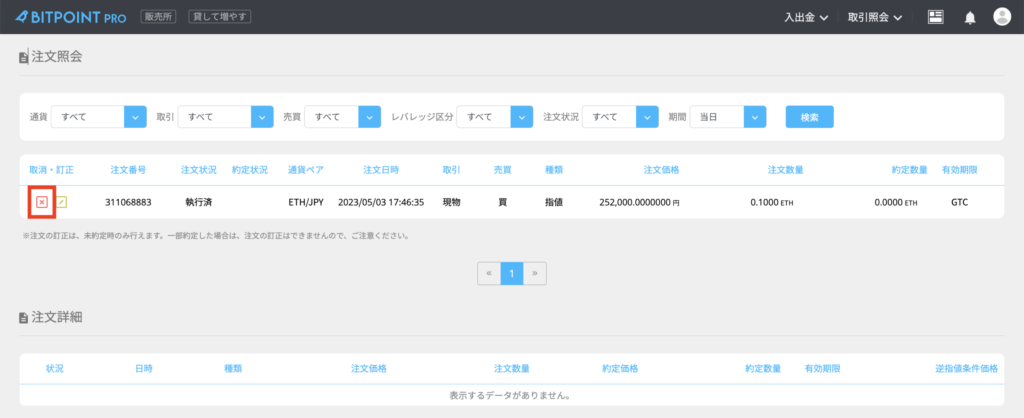Open notifications bell icon
Viewport: 1024px width, 418px height.
coord(970,18)
